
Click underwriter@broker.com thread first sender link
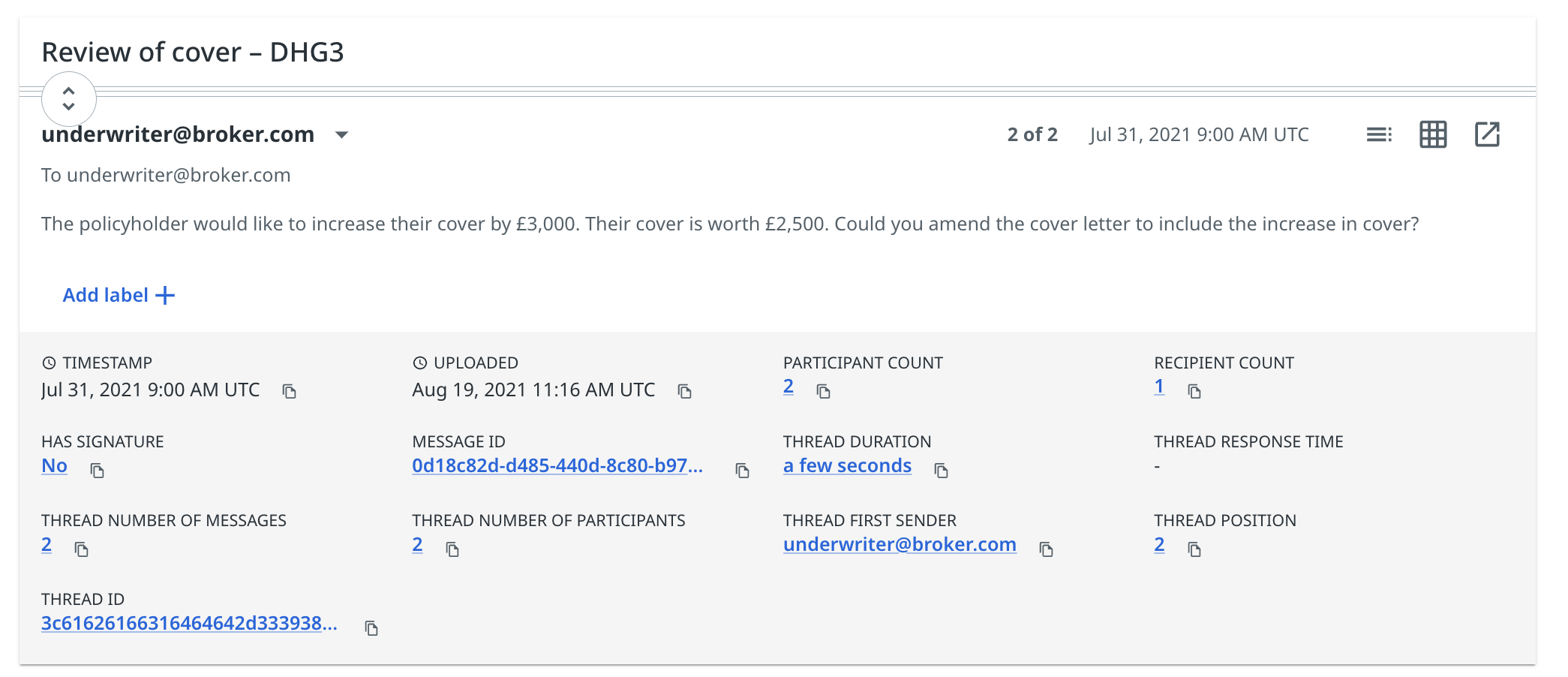pyautogui.click(x=899, y=545)
